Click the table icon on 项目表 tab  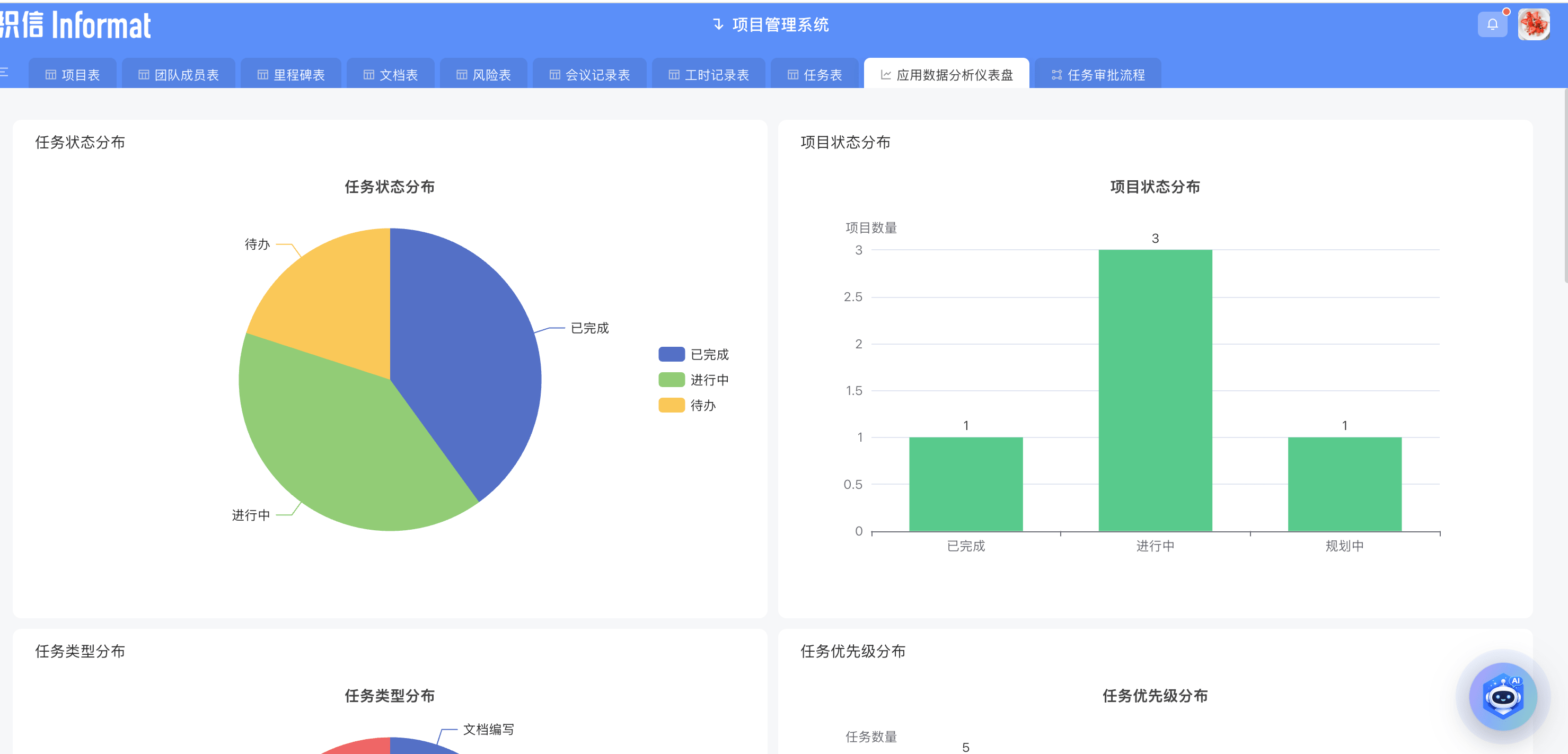(50, 75)
